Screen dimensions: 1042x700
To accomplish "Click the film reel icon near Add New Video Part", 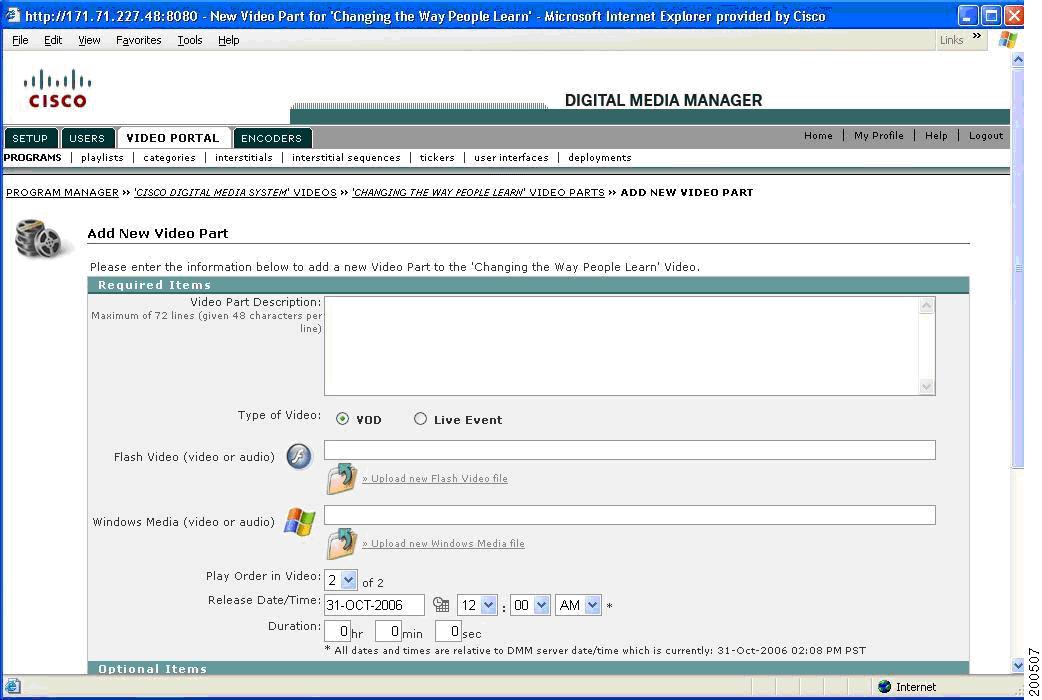I will (x=40, y=237).
